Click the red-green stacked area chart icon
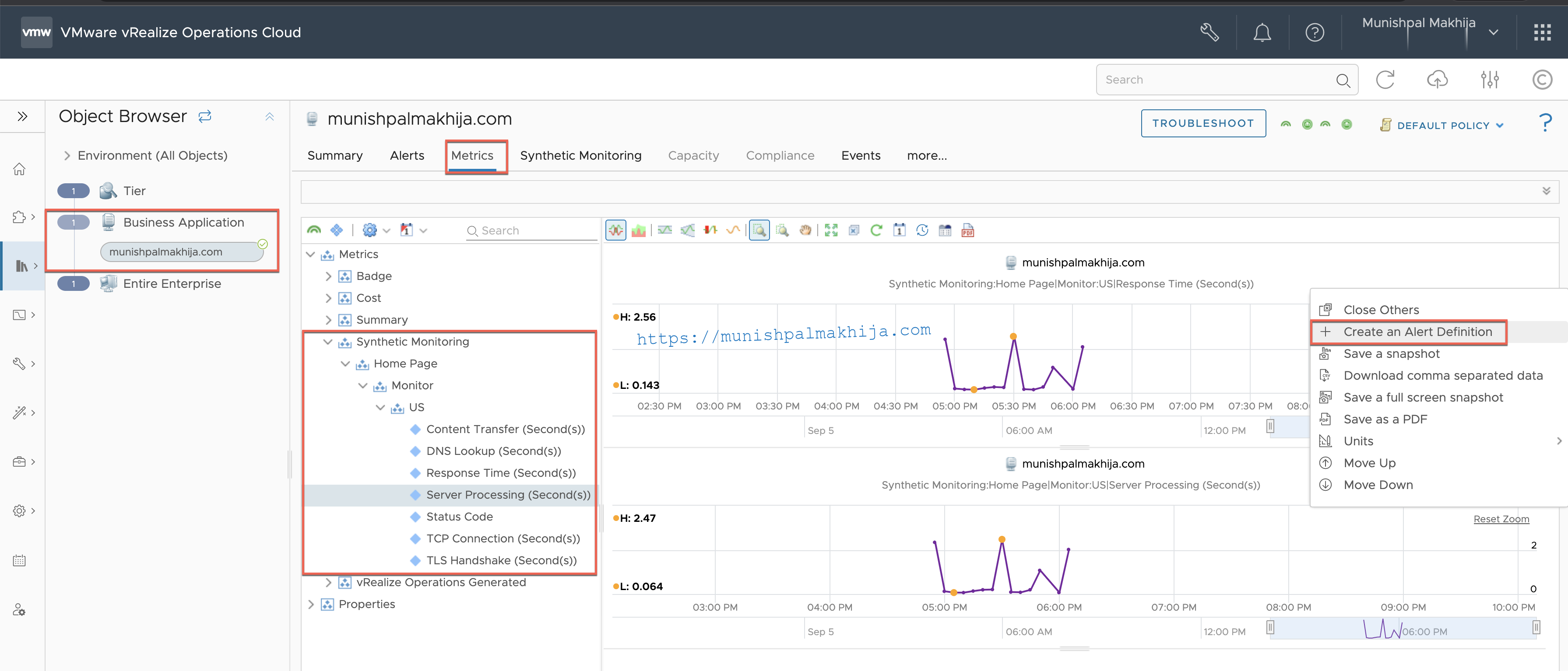 [639, 231]
